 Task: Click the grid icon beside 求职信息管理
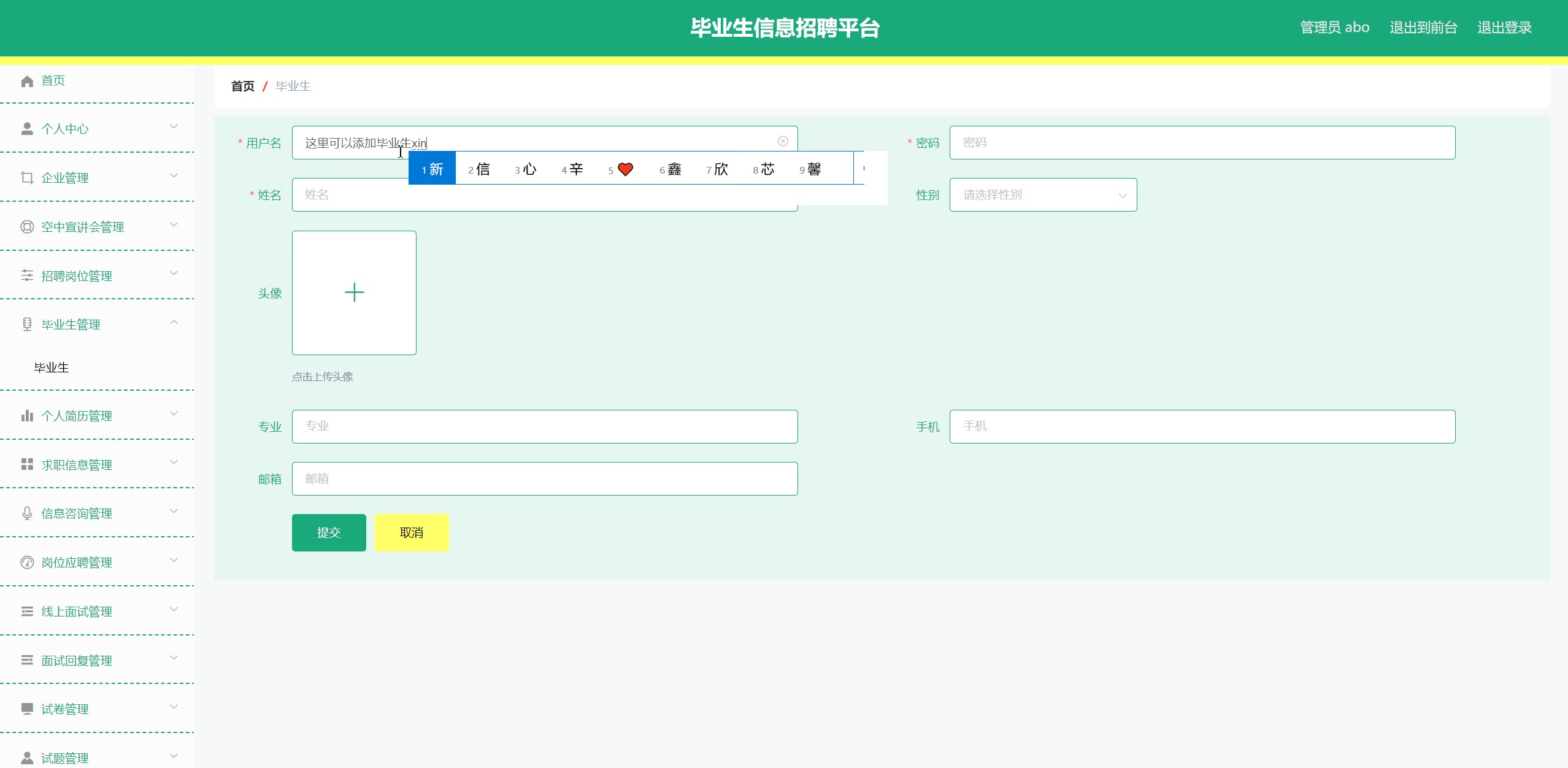pyautogui.click(x=27, y=464)
